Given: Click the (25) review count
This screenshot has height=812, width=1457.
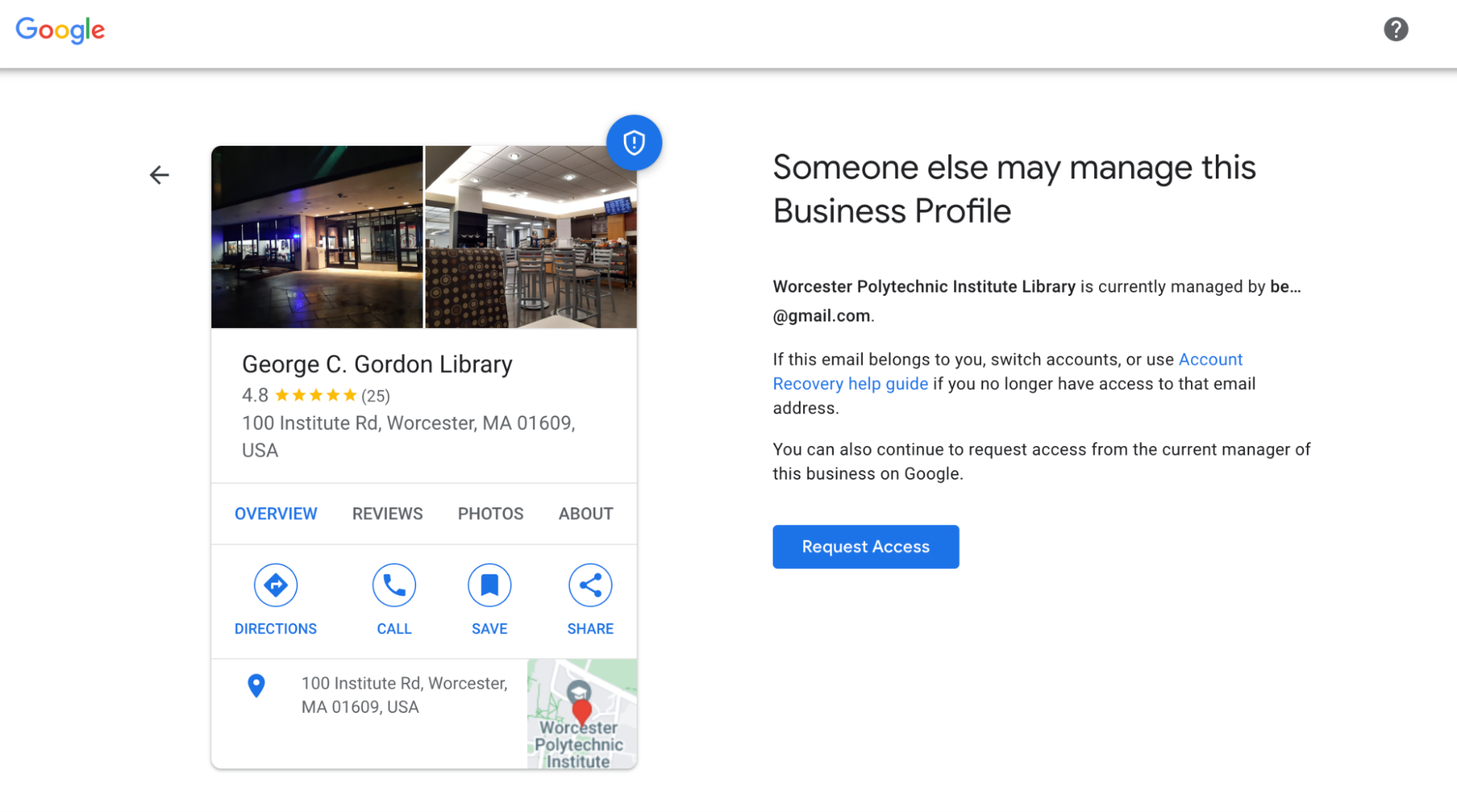Looking at the screenshot, I should coord(376,396).
